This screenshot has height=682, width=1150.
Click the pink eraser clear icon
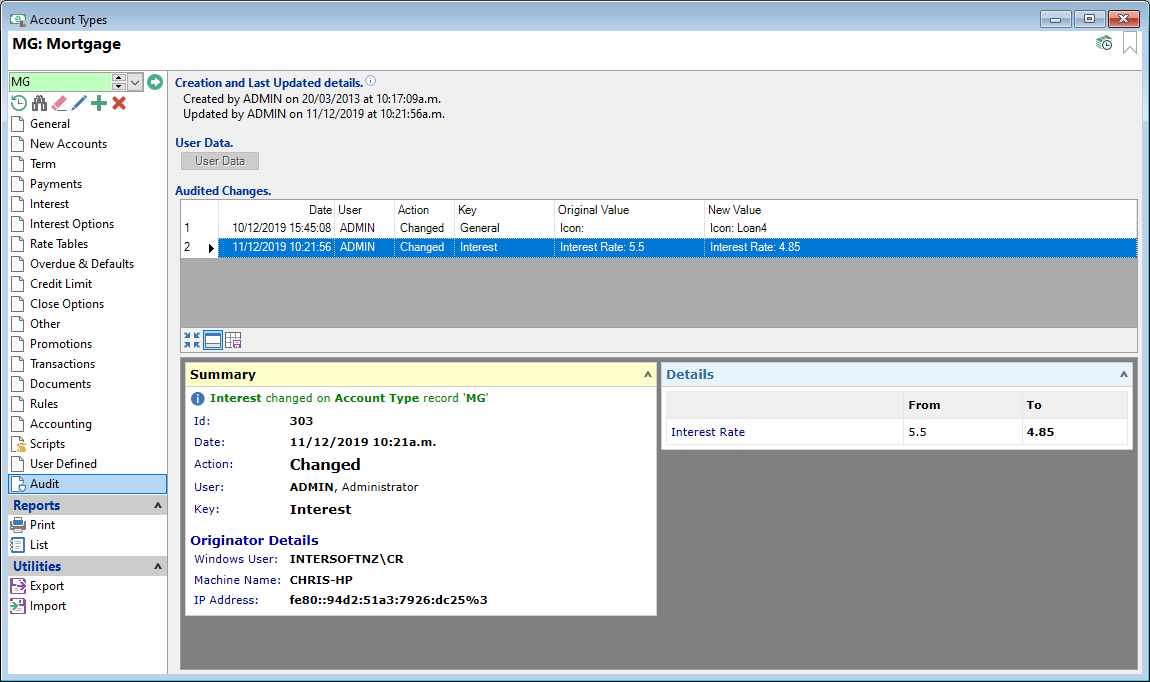coord(59,103)
